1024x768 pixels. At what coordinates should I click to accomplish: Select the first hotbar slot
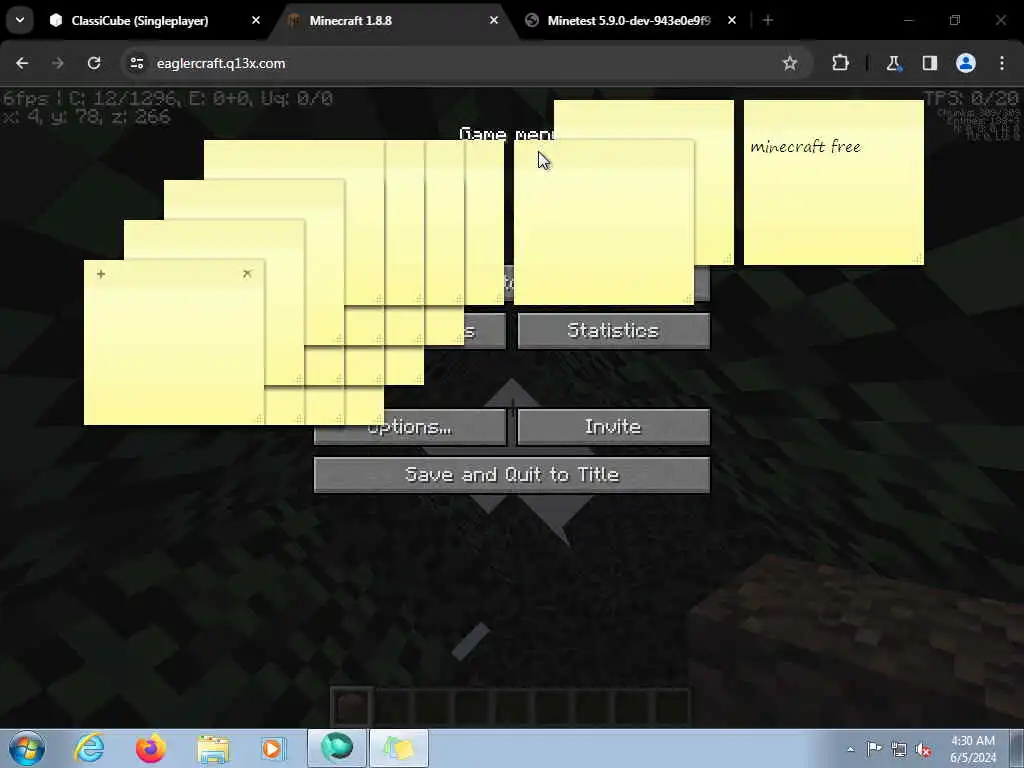click(351, 707)
